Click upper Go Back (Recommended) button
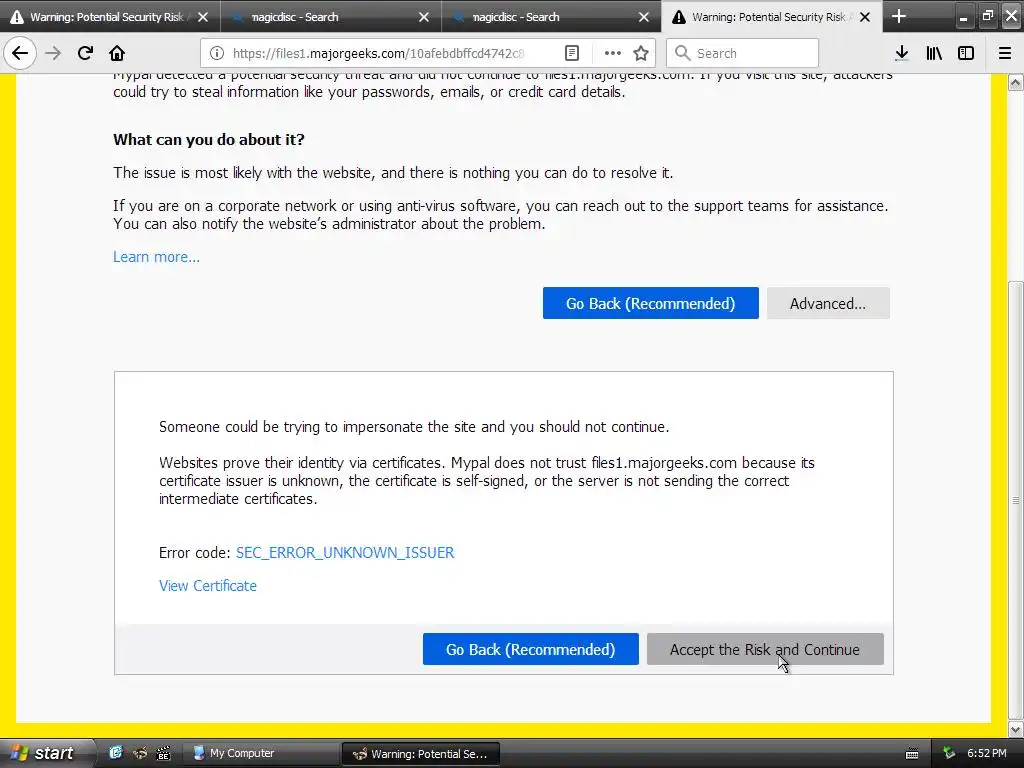1024x768 pixels. (x=650, y=303)
